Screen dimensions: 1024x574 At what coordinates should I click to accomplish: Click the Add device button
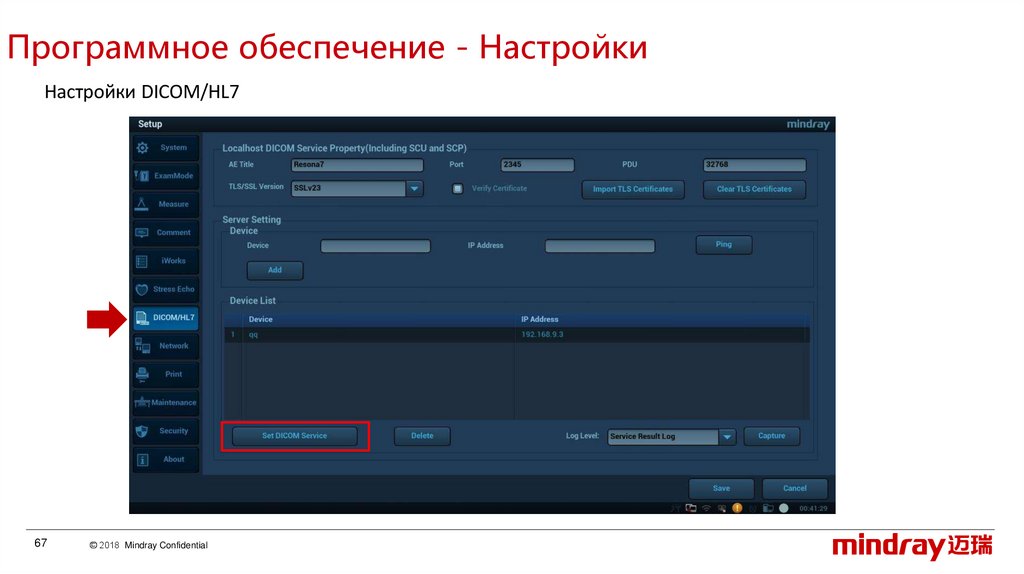275,270
